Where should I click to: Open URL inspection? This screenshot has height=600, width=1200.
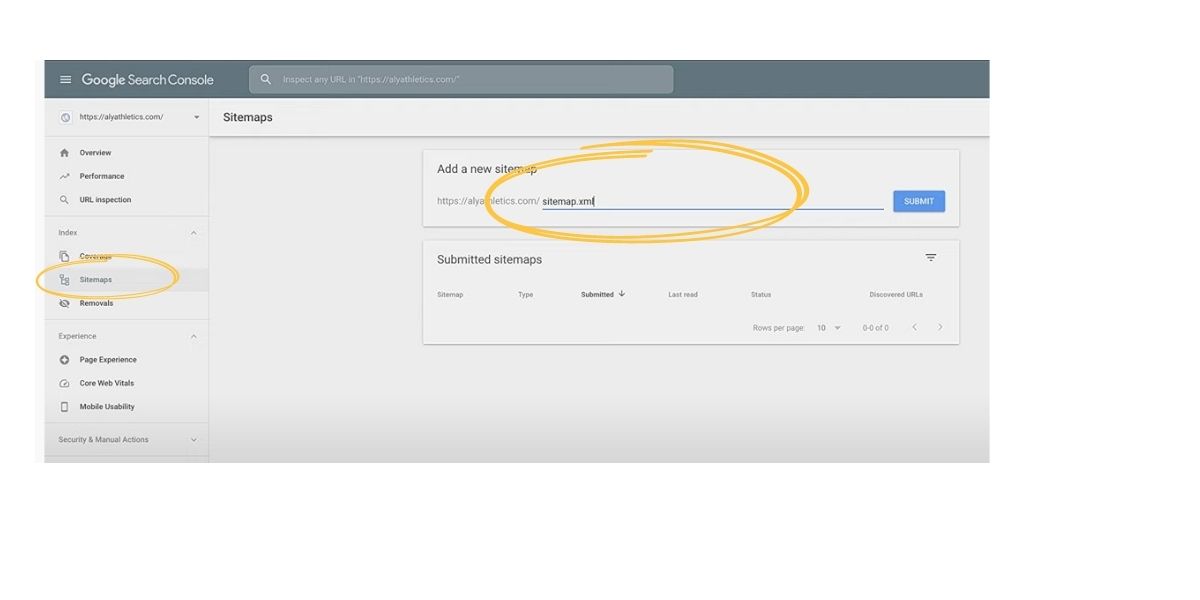(105, 200)
